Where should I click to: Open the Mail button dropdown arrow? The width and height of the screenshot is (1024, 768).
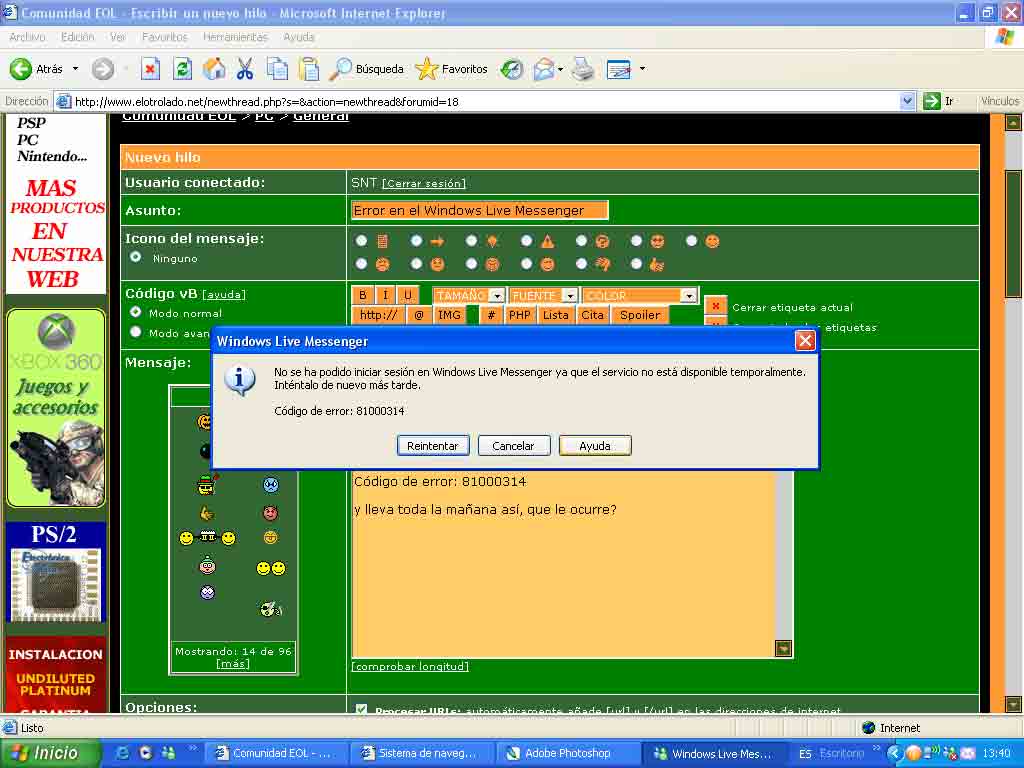(x=560, y=69)
